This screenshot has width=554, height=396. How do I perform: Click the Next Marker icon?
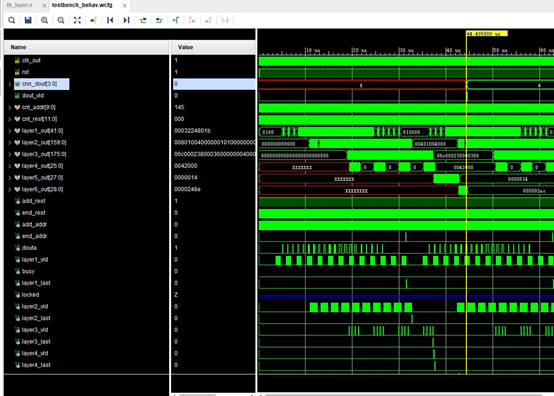tap(208, 20)
